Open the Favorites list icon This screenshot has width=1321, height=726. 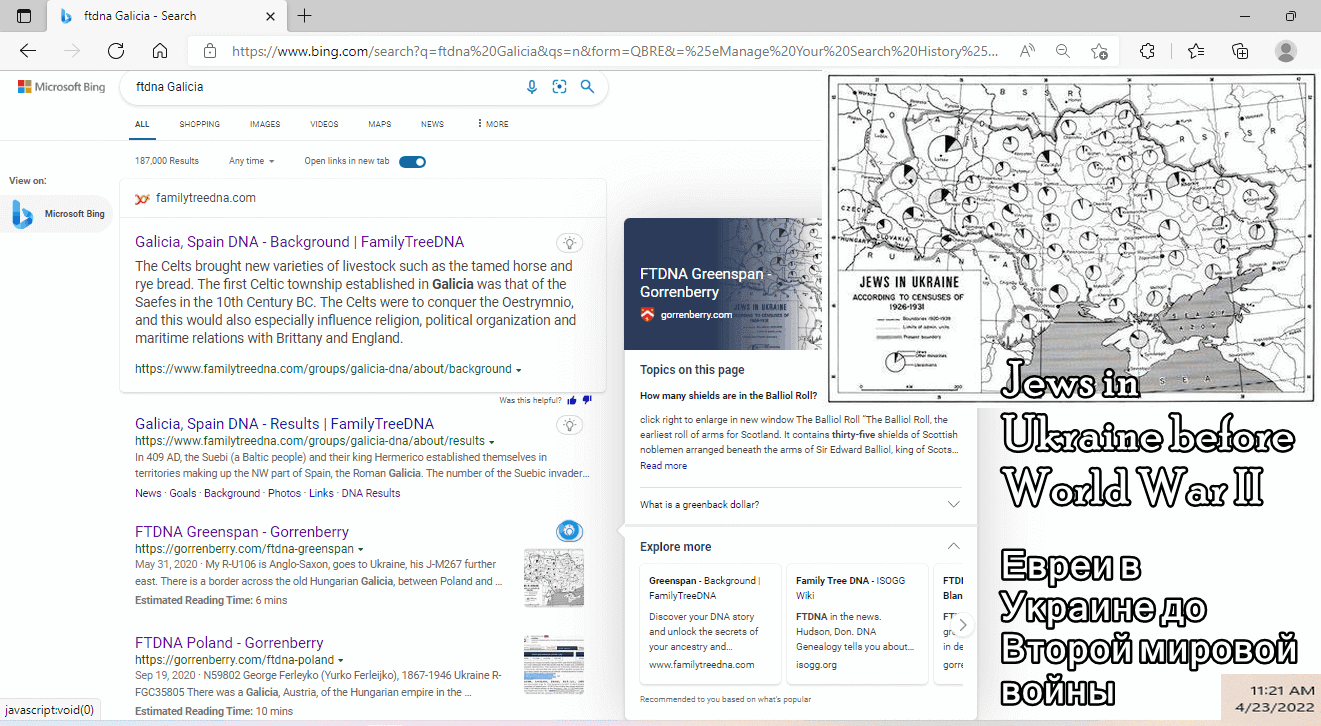click(x=1196, y=51)
